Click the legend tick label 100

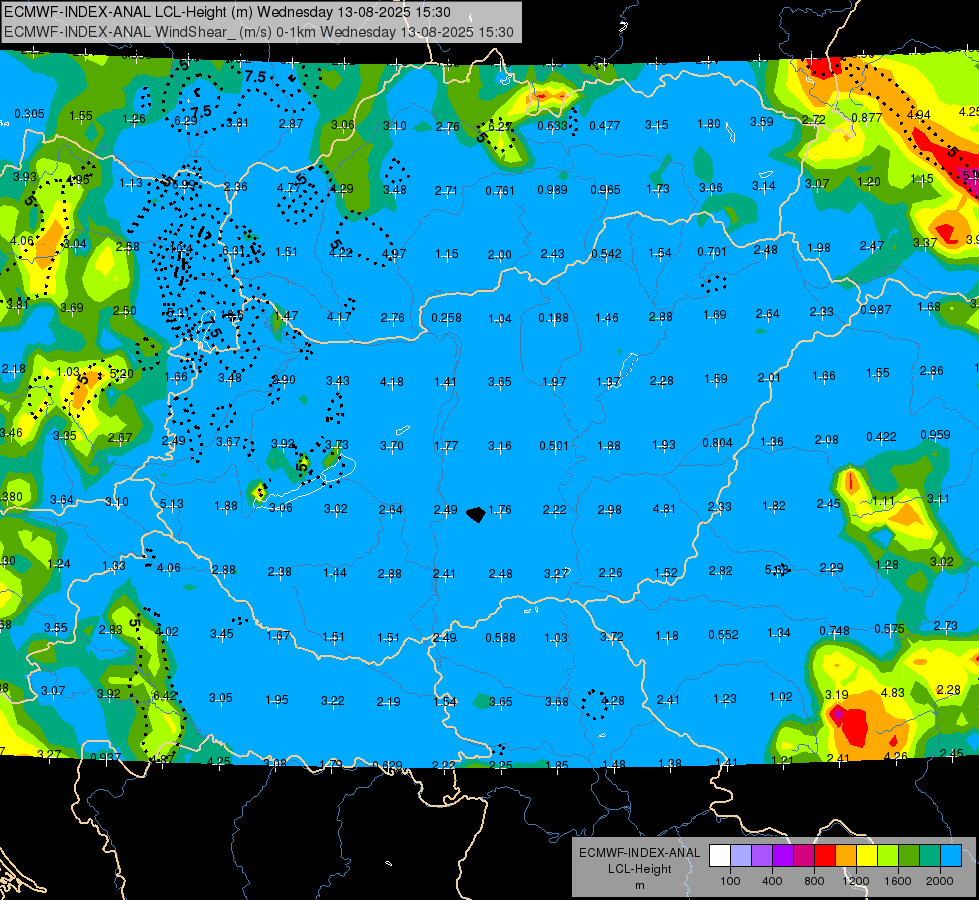pyautogui.click(x=730, y=881)
